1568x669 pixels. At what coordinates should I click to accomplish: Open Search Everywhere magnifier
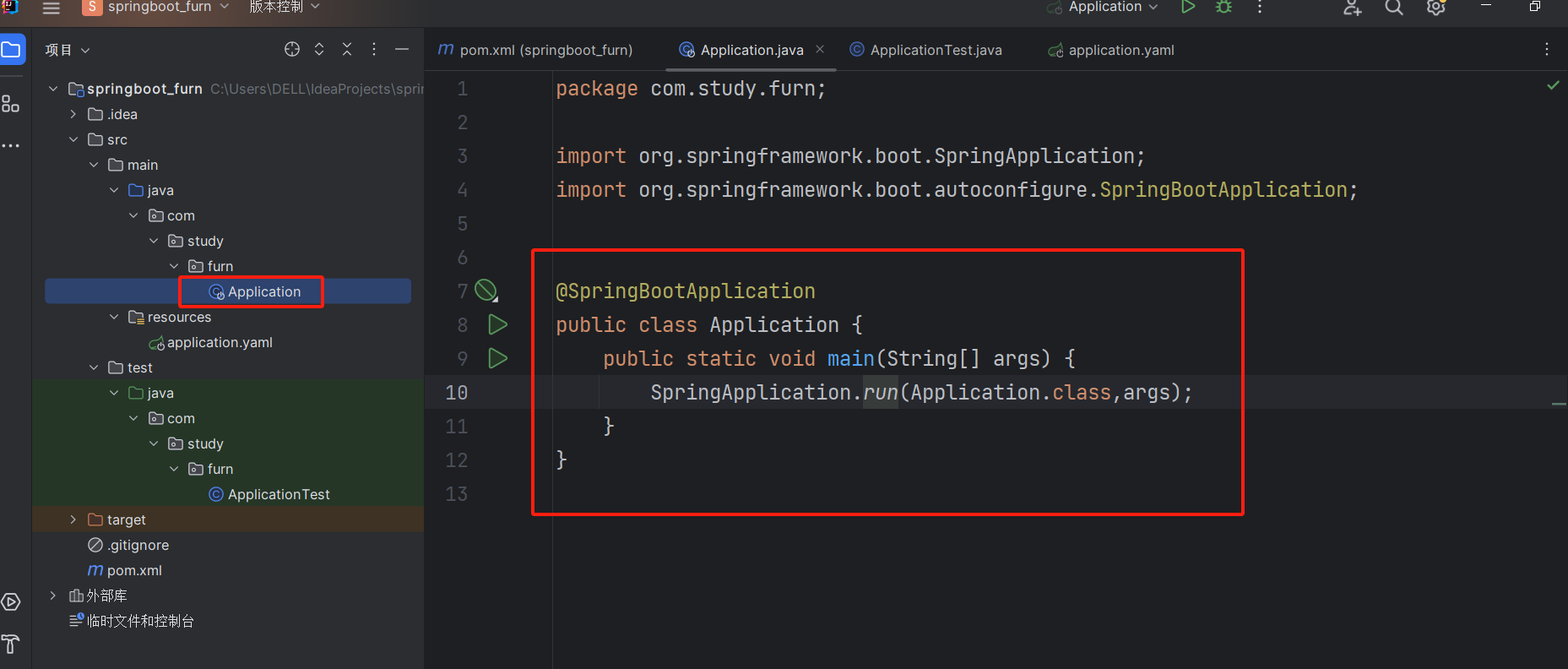(x=1394, y=8)
